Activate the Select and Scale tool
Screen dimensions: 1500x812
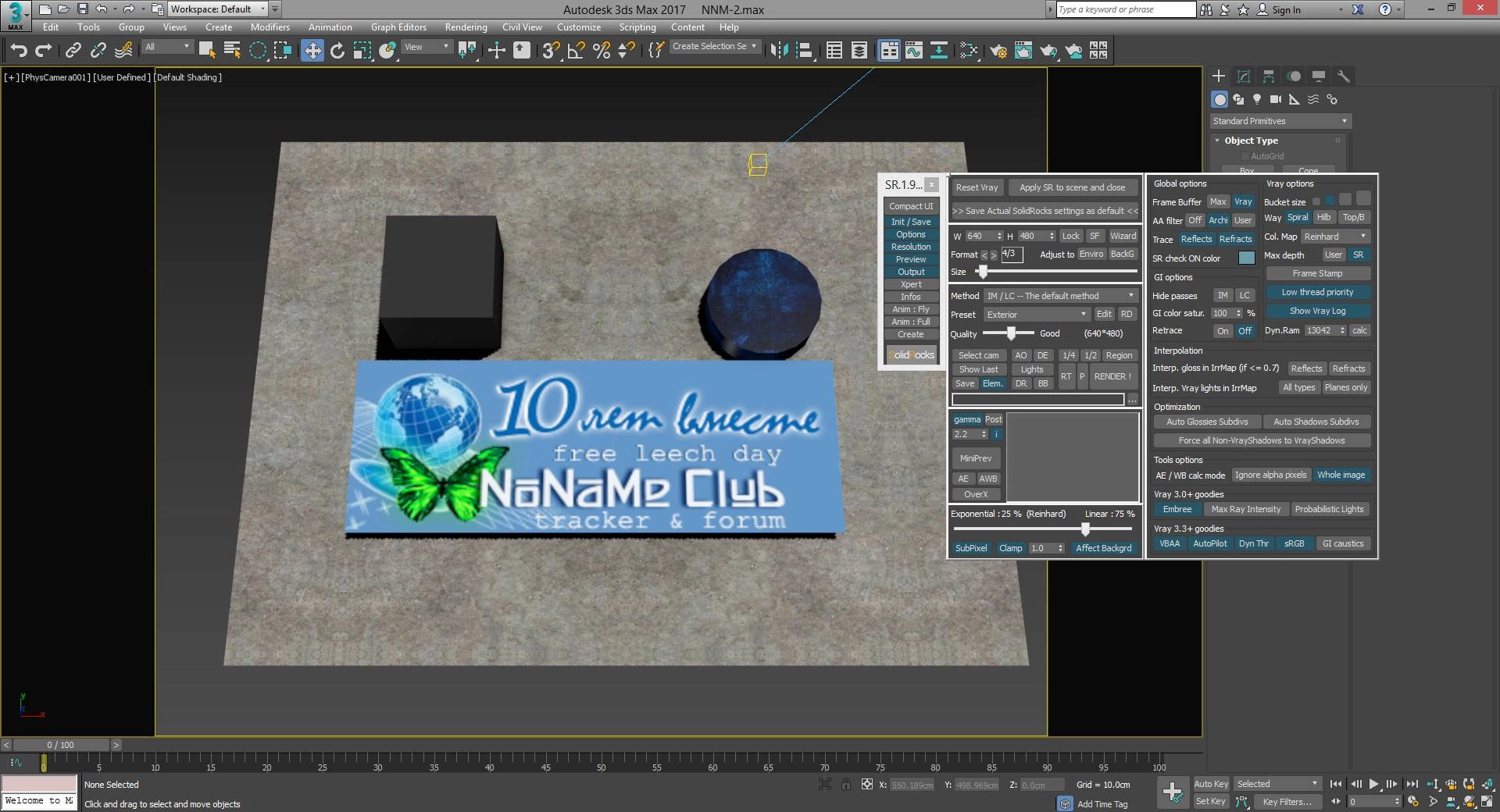362,51
